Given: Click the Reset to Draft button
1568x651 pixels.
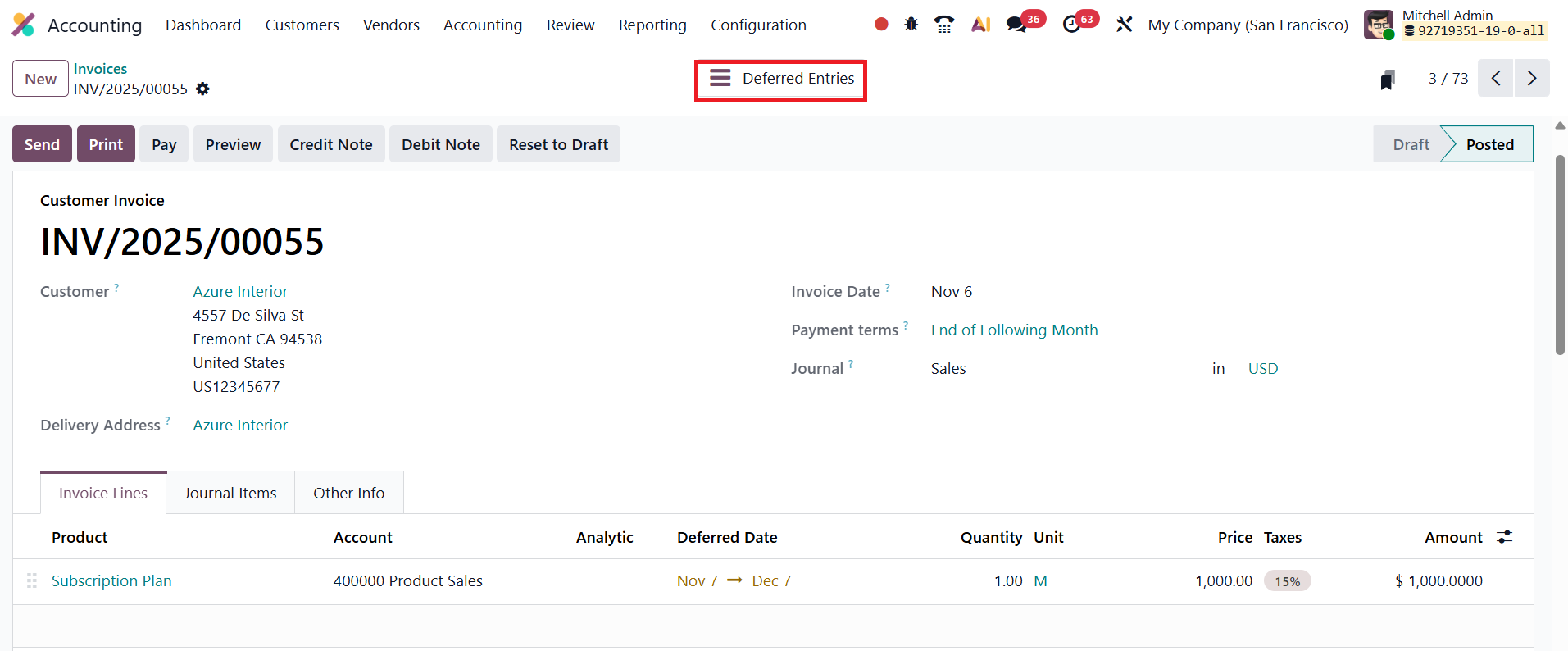Looking at the screenshot, I should 558,144.
